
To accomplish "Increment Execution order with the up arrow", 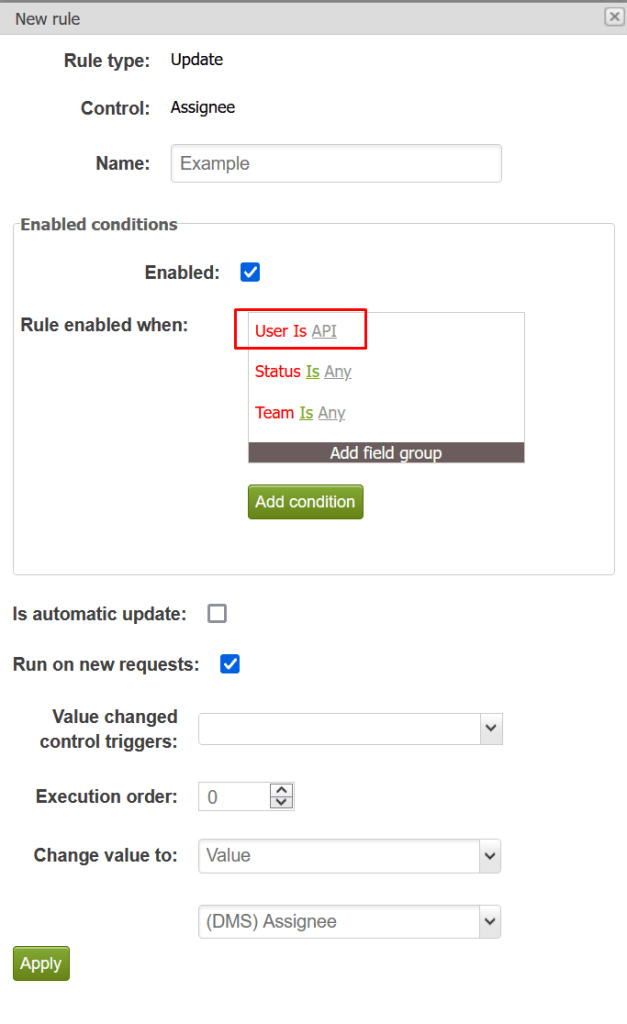I will click(x=281, y=790).
